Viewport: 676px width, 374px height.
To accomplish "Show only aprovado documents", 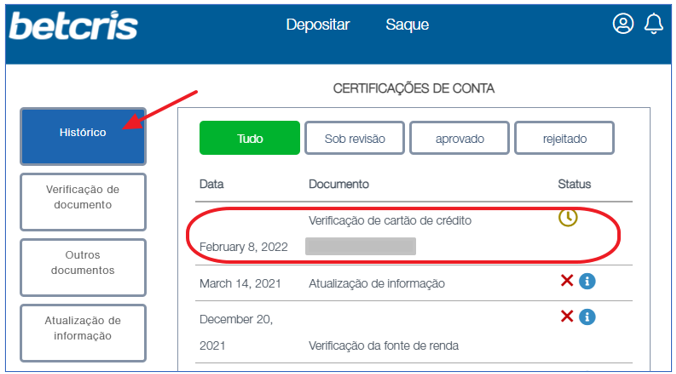I will click(460, 138).
